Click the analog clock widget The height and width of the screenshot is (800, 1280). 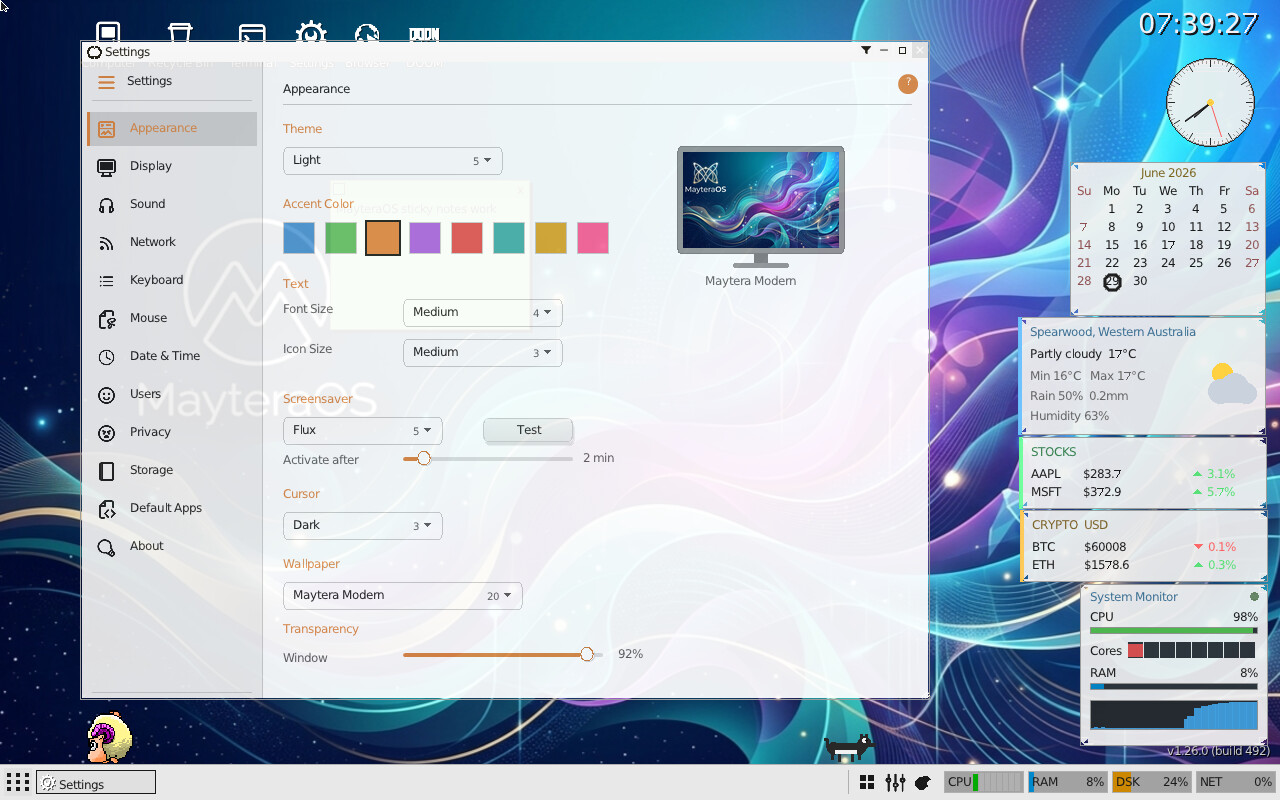[x=1210, y=103]
